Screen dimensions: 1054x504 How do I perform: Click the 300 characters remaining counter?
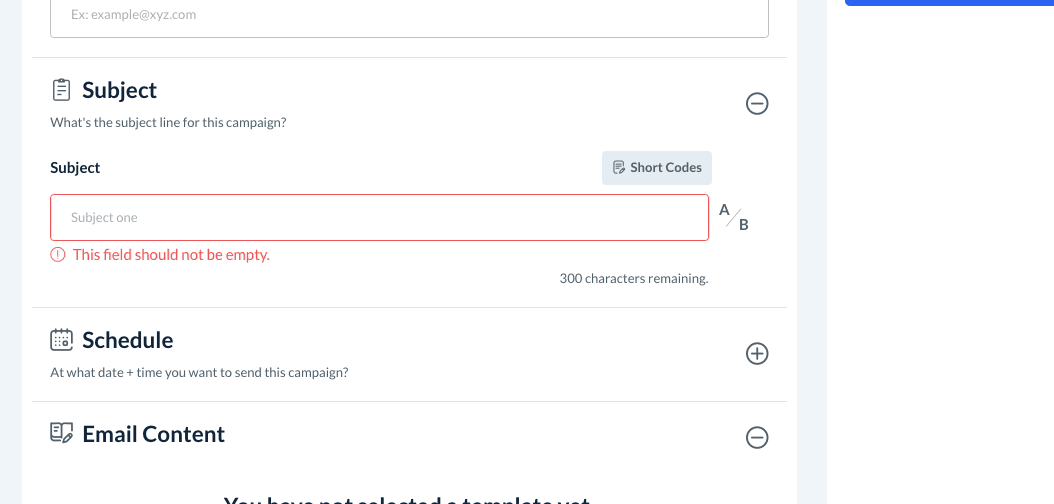point(633,279)
